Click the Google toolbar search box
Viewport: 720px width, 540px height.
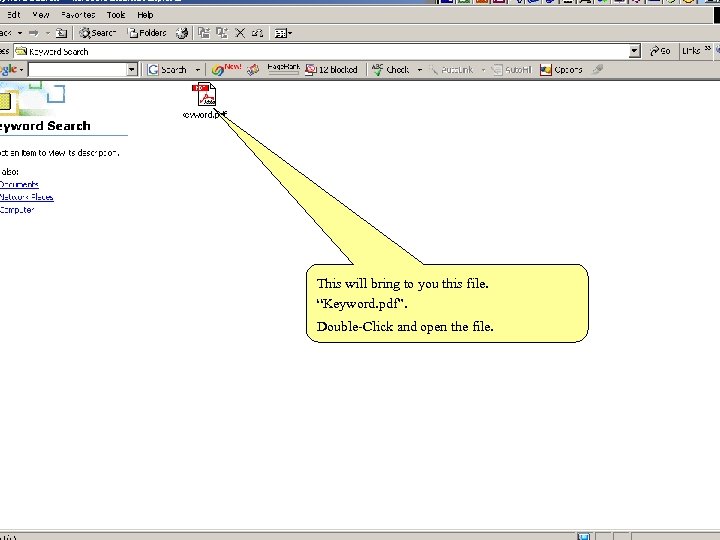point(77,70)
